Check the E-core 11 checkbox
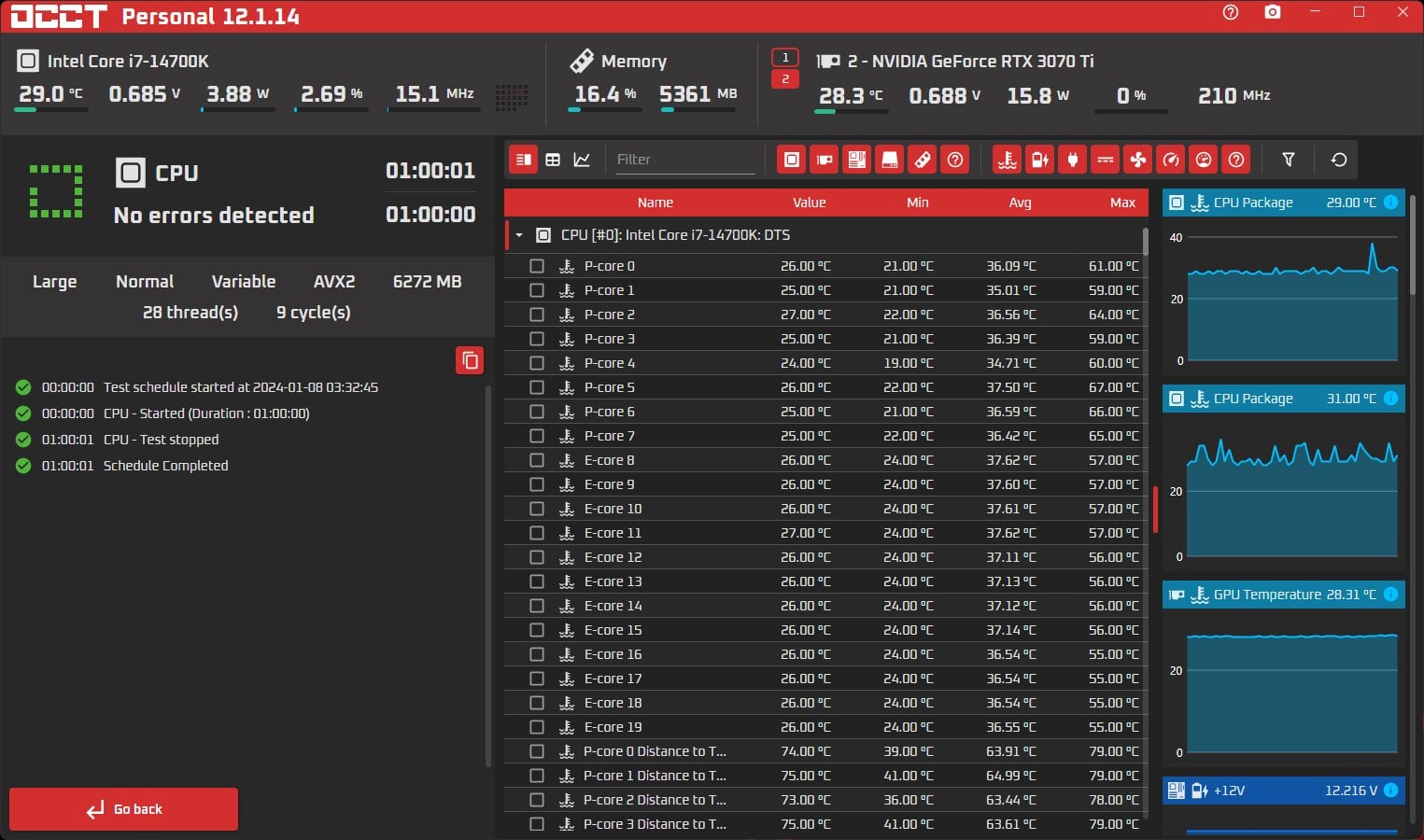The height and width of the screenshot is (840, 1424). 537,533
